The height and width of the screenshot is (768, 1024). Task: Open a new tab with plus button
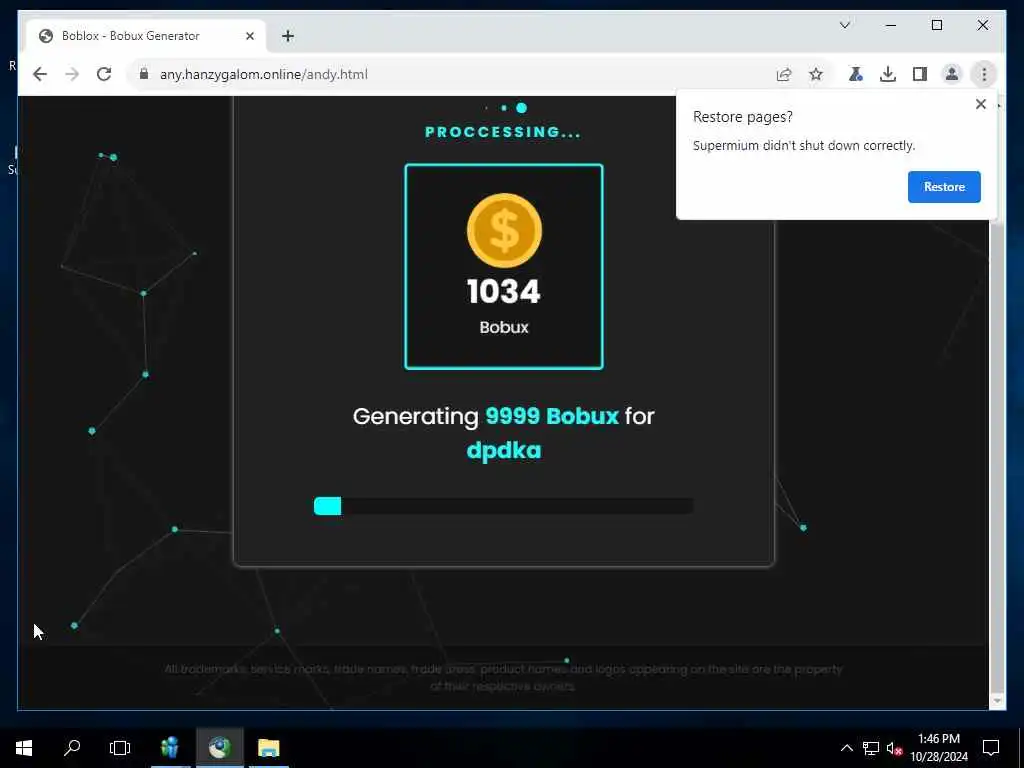coord(288,36)
